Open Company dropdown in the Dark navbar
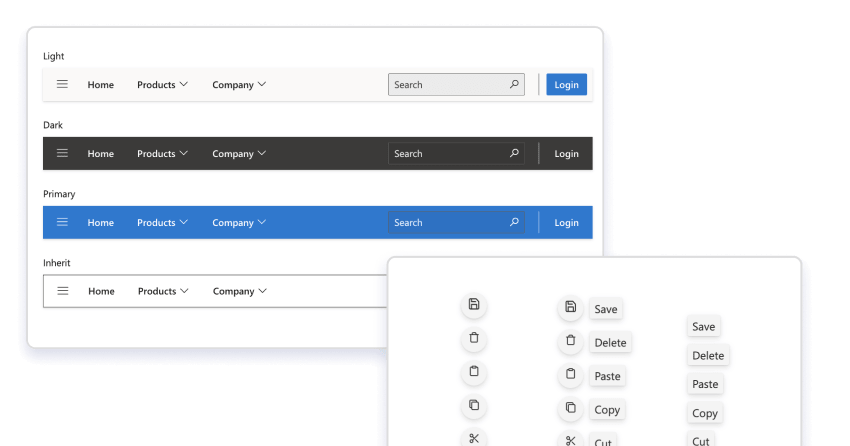The height and width of the screenshot is (446, 850). coord(239,154)
